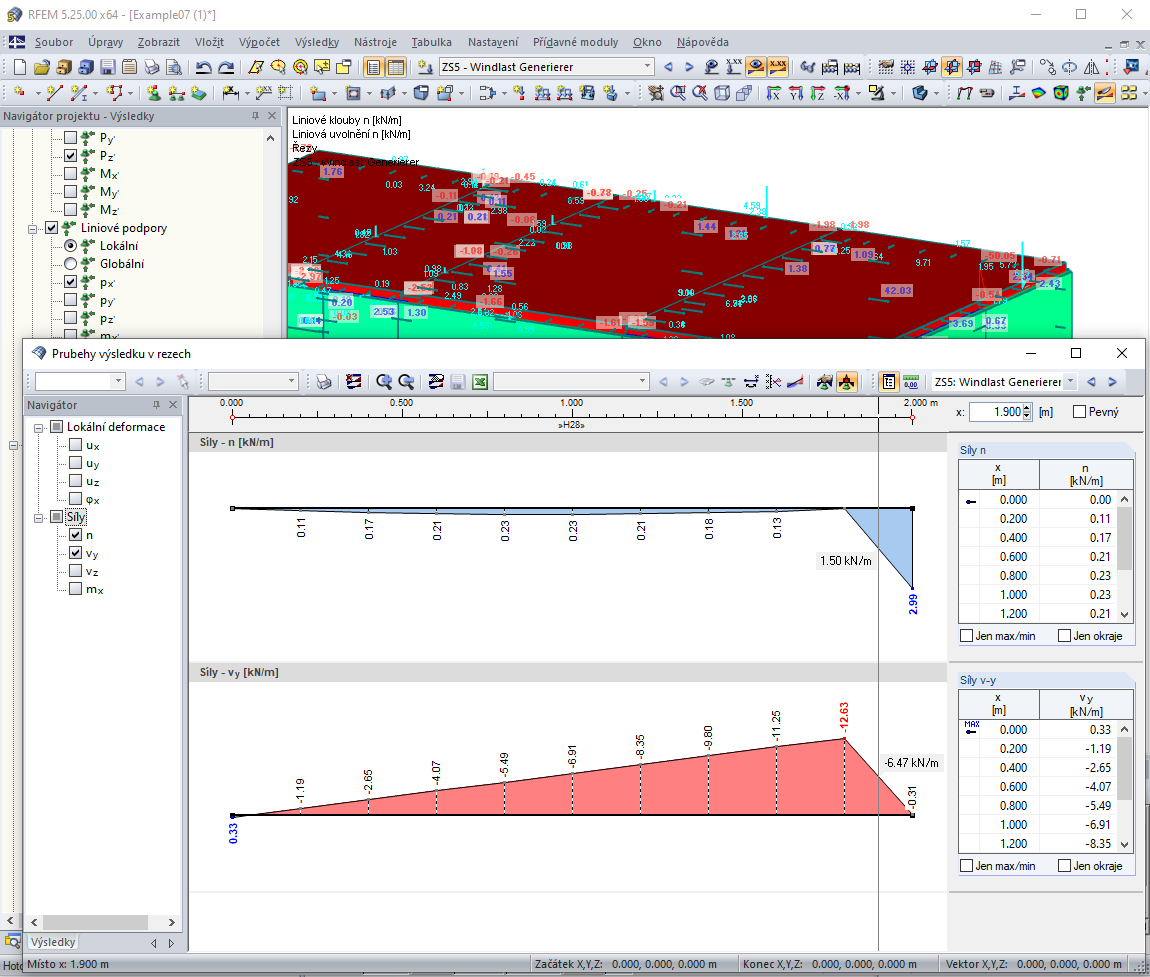Toggle result values x.xx display icon
Image resolution: width=1150 pixels, height=977 pixels.
coord(777,67)
